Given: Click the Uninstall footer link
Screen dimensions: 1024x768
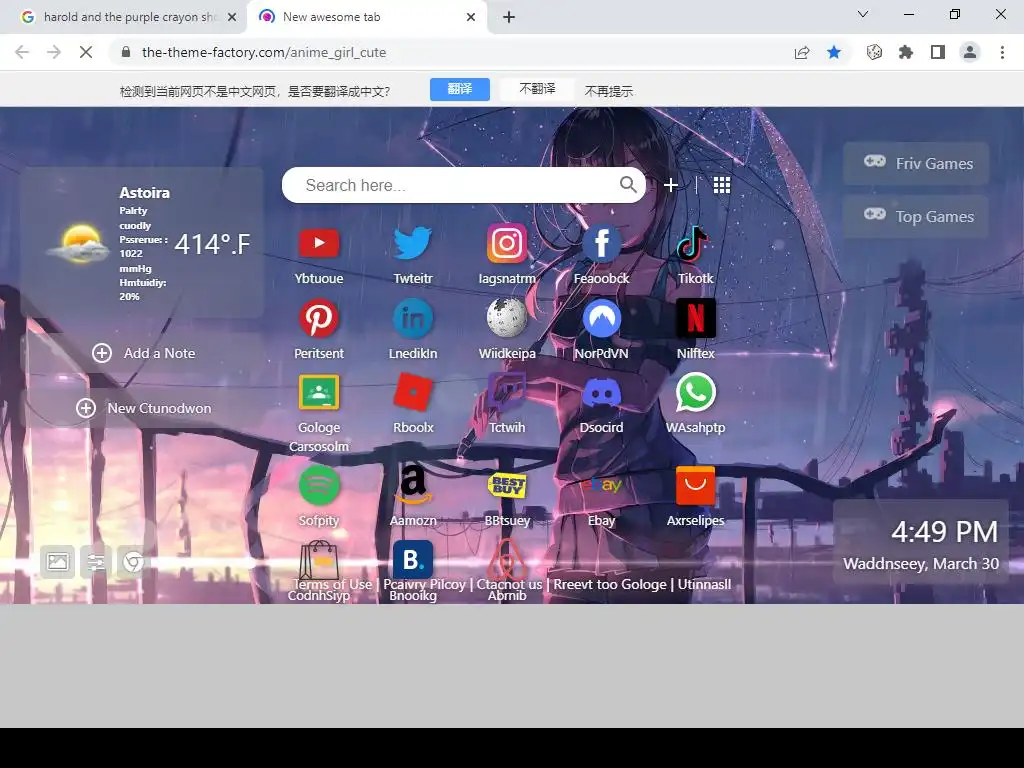Looking at the screenshot, I should (x=704, y=584).
